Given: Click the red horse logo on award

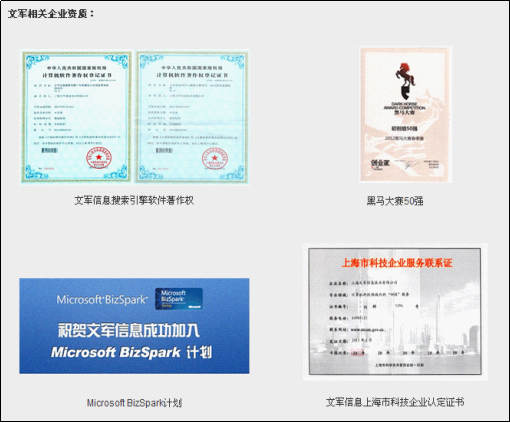Looking at the screenshot, I should (405, 81).
